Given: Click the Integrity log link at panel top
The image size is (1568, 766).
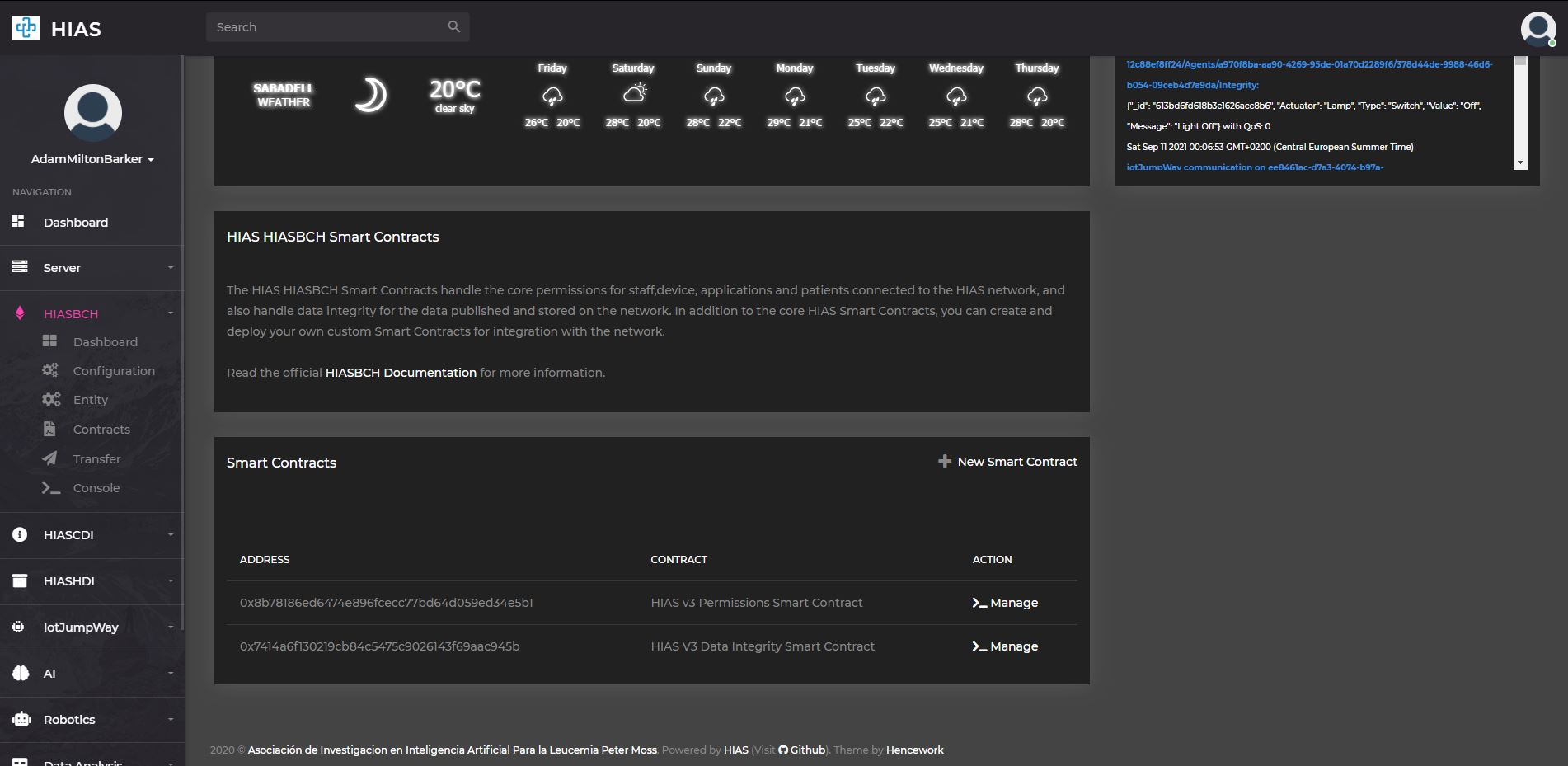Looking at the screenshot, I should coord(1309,74).
